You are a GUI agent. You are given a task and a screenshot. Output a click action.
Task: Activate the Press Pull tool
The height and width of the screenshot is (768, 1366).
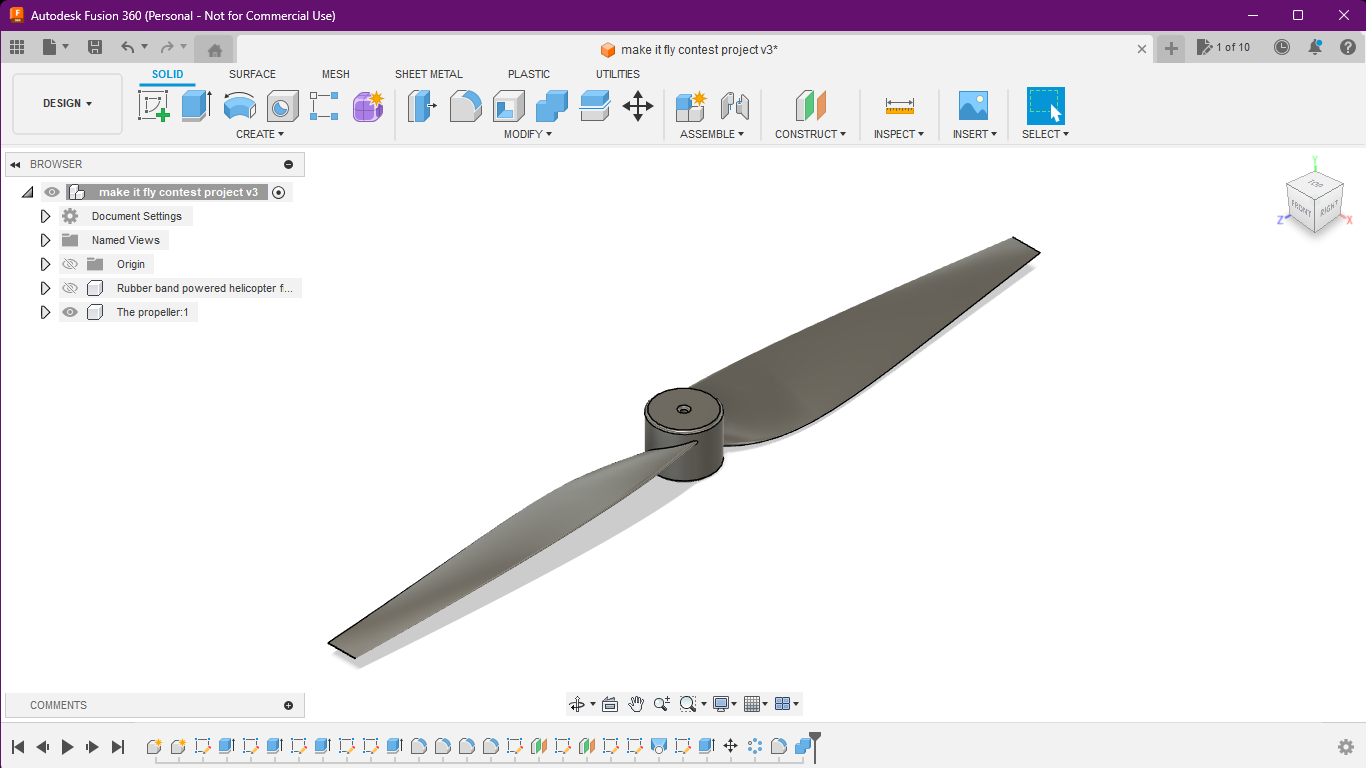[x=421, y=105]
